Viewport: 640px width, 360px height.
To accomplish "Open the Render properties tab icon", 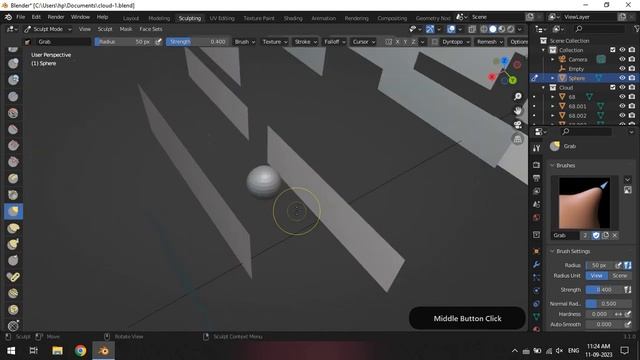I will (x=536, y=165).
